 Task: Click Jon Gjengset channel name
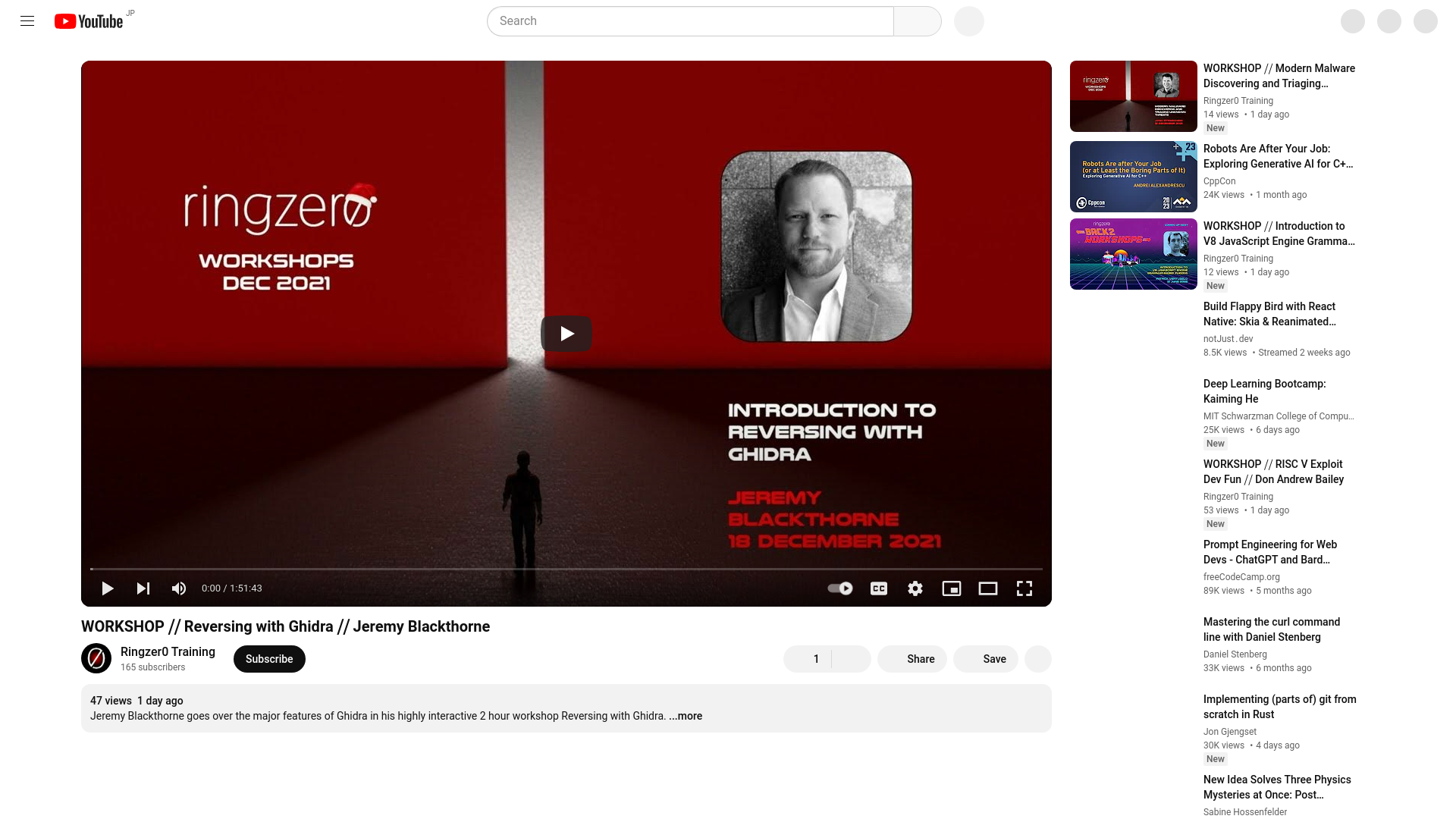coord(1230,732)
